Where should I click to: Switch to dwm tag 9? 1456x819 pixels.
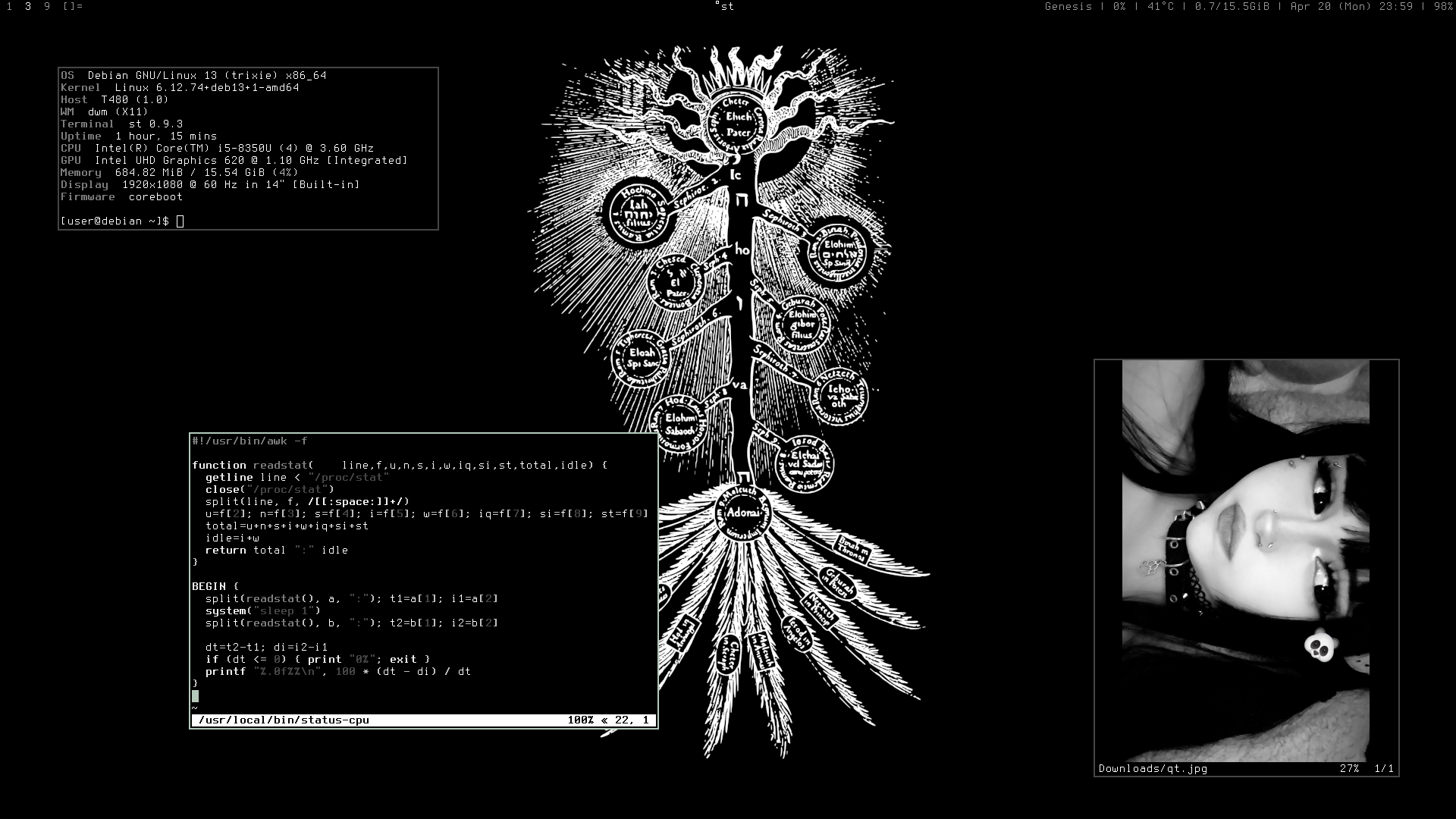click(x=47, y=7)
